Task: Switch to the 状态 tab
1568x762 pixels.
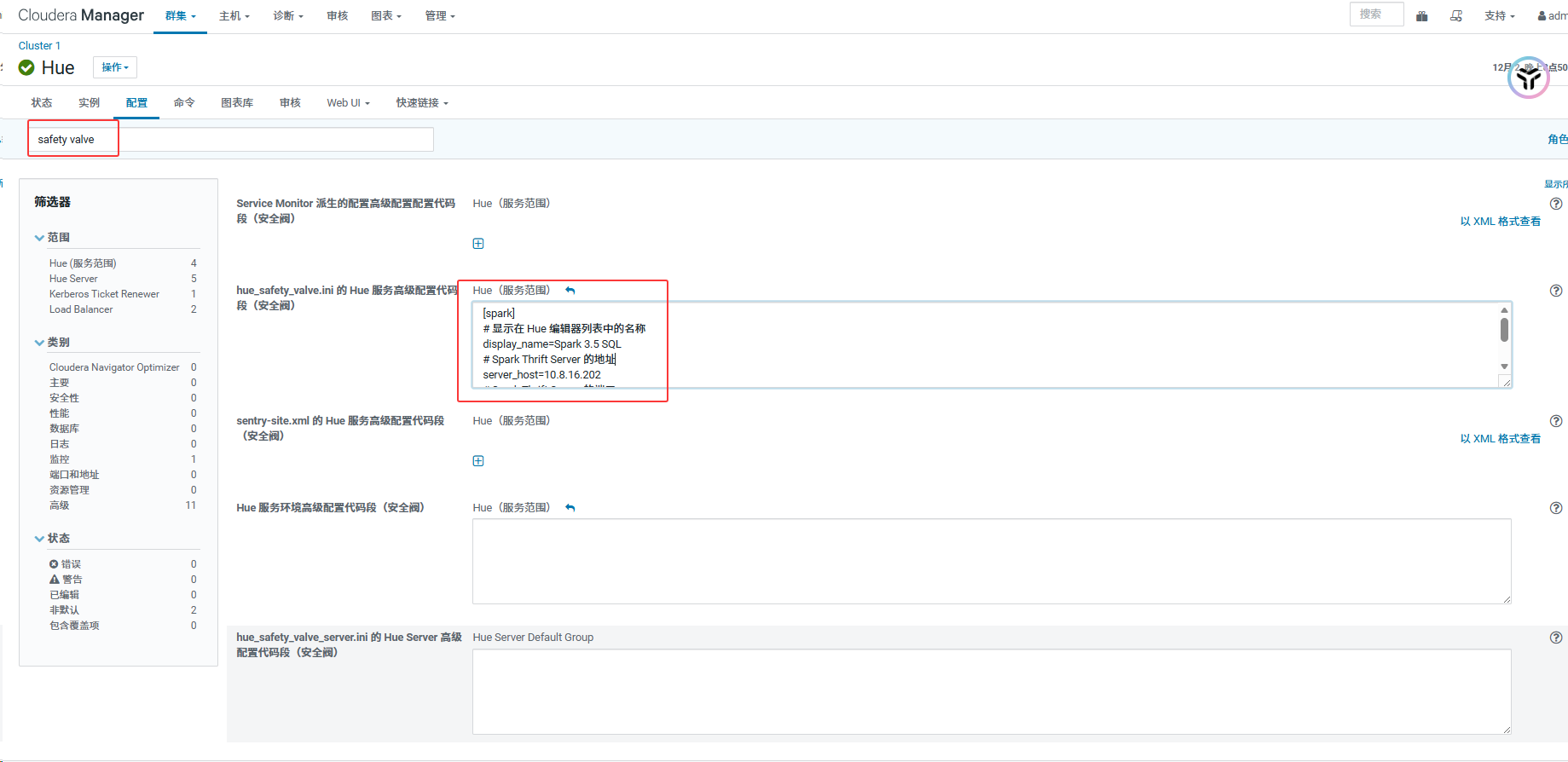Action: (x=42, y=103)
